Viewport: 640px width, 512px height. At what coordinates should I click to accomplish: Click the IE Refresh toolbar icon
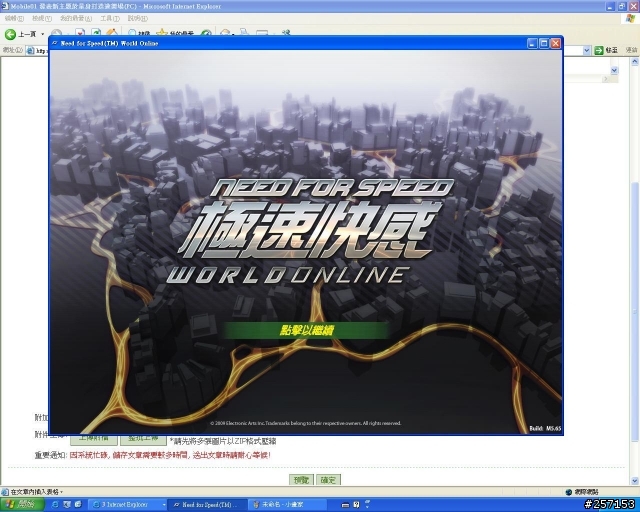(96, 33)
